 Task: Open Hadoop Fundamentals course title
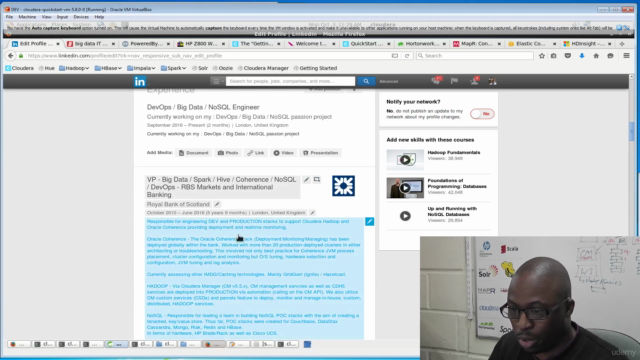[453, 152]
